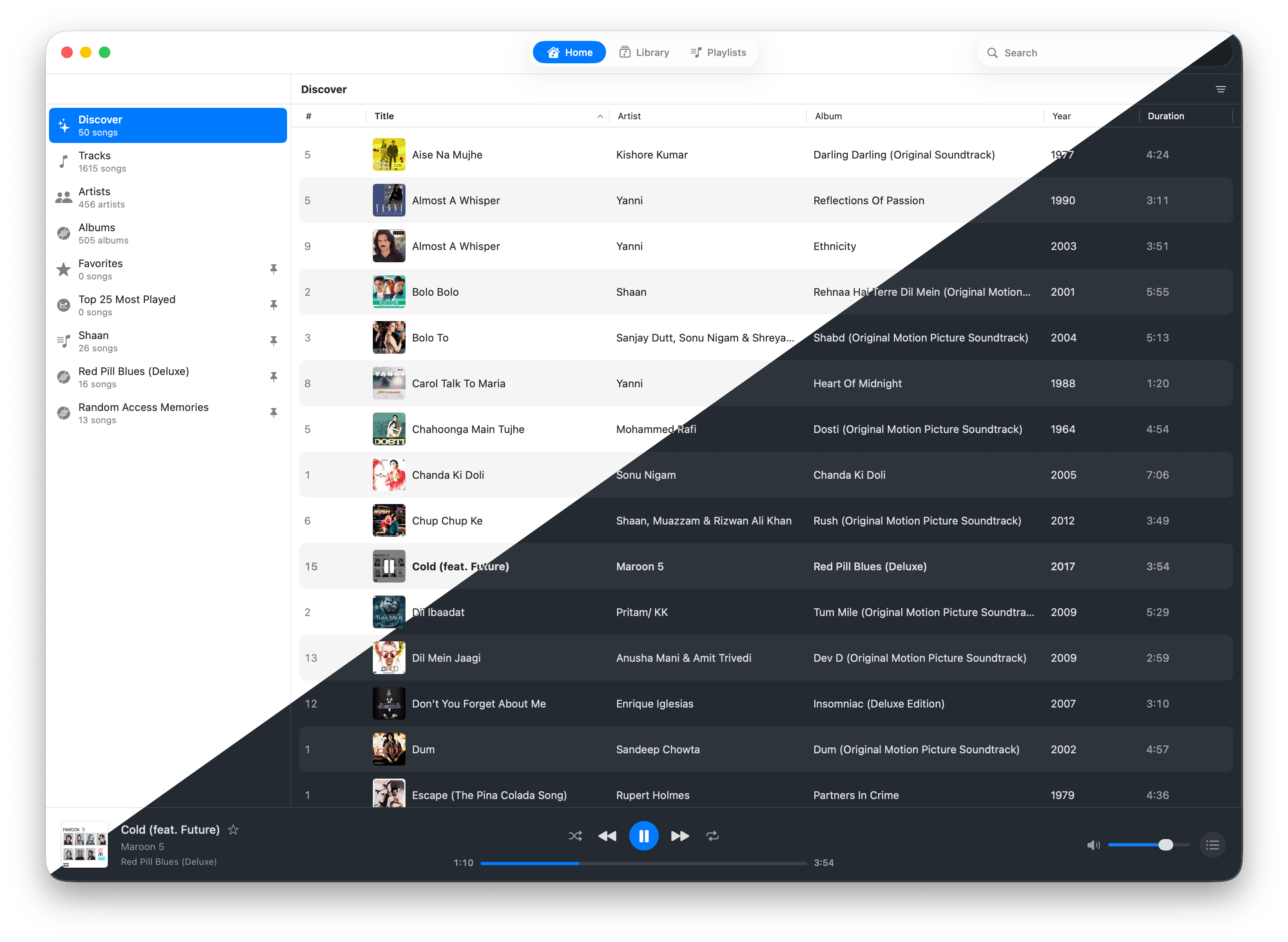1288x942 pixels.
Task: Click the Dum album artwork
Action: pyautogui.click(x=389, y=749)
